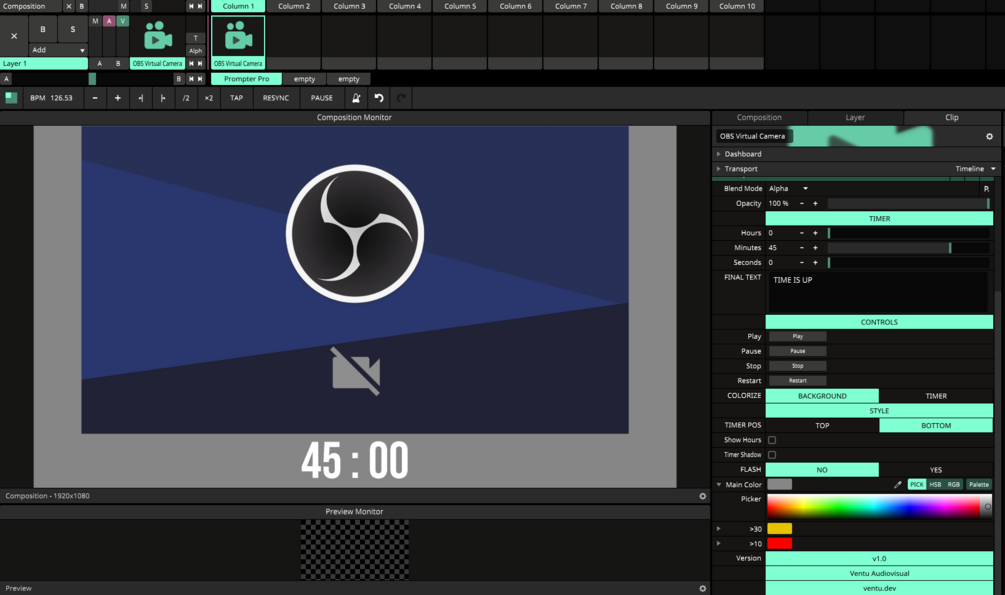Collapse the Main Color section
Viewport: 1005px width, 595px height.
pyautogui.click(x=718, y=485)
